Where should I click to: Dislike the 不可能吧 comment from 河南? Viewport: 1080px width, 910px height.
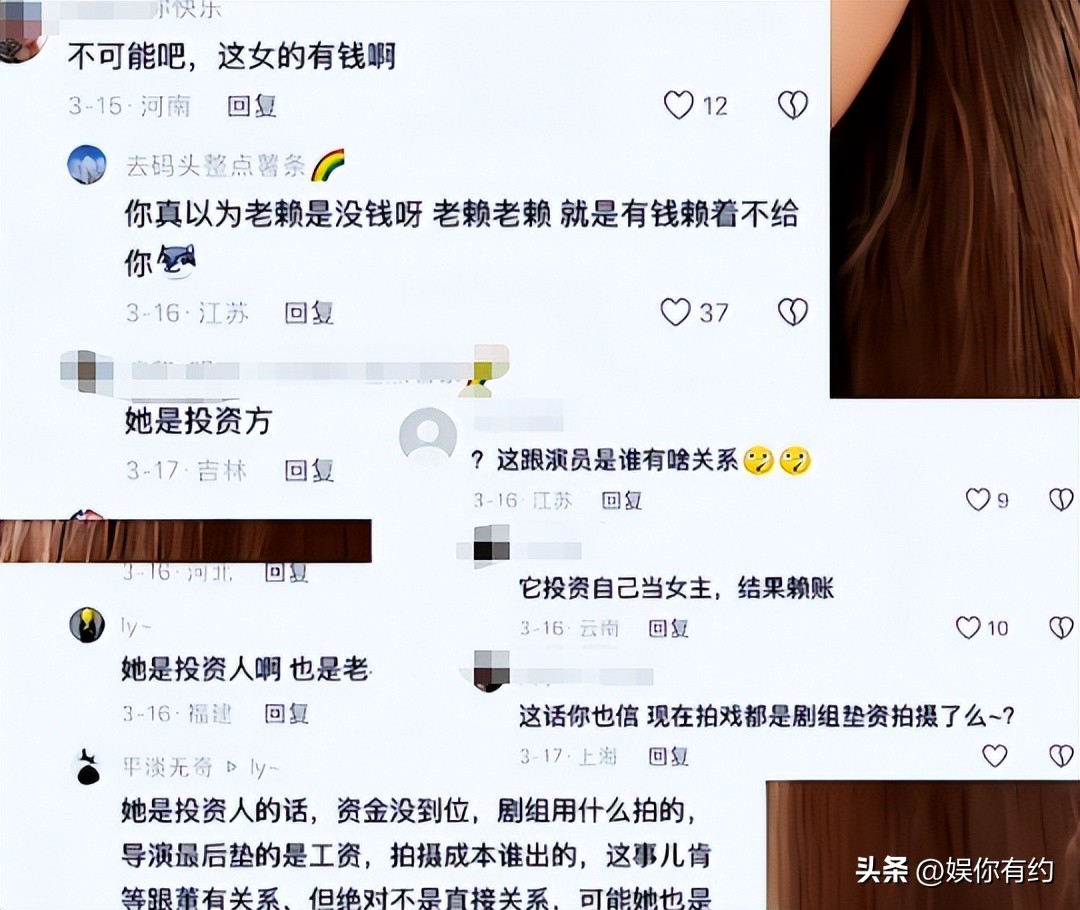[793, 105]
